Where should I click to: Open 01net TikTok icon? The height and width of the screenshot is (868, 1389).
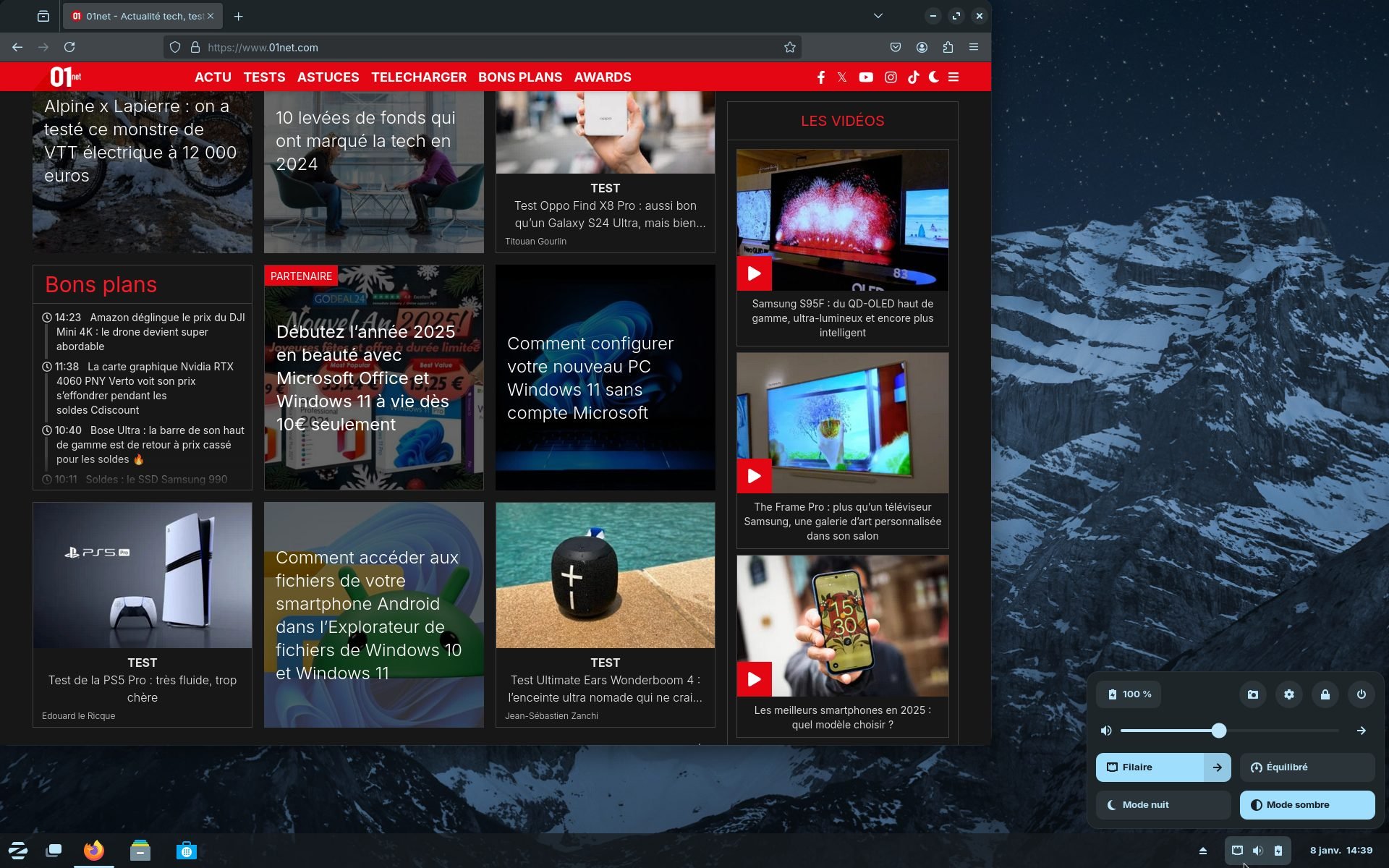913,77
